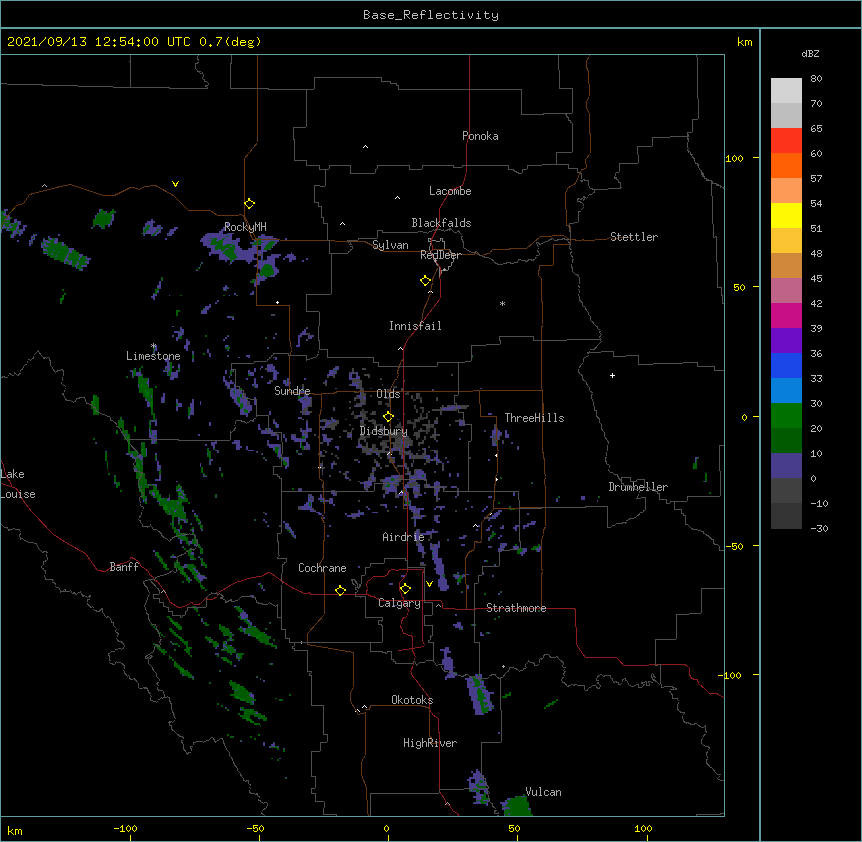Click the Sundre label
Viewport: 862px width, 842px height.
point(292,391)
